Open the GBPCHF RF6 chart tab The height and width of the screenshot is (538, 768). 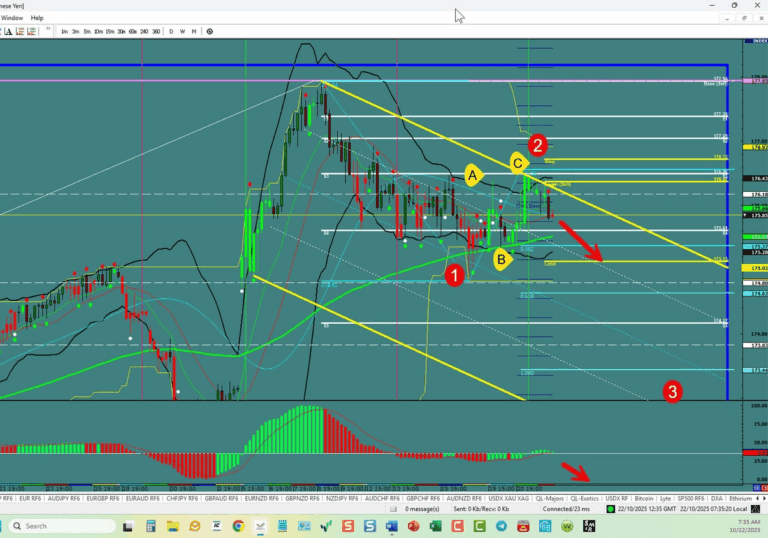(422, 498)
